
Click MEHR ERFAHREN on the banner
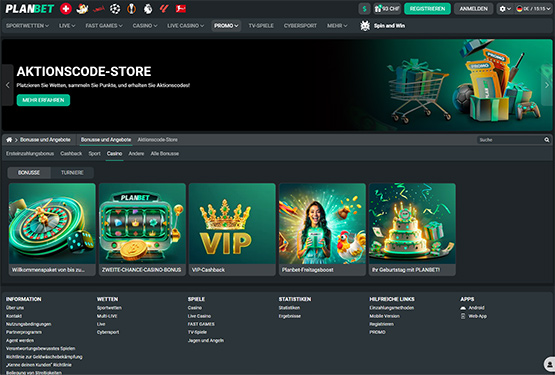tap(43, 100)
